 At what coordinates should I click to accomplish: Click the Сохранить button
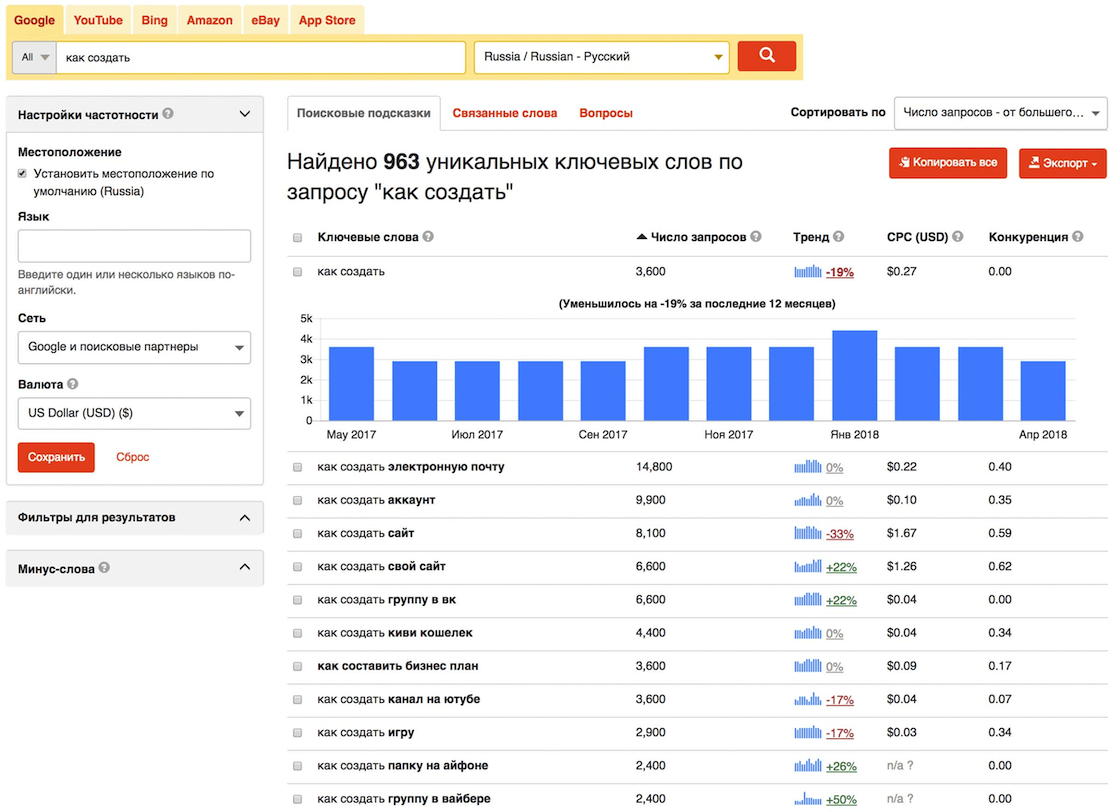point(56,455)
